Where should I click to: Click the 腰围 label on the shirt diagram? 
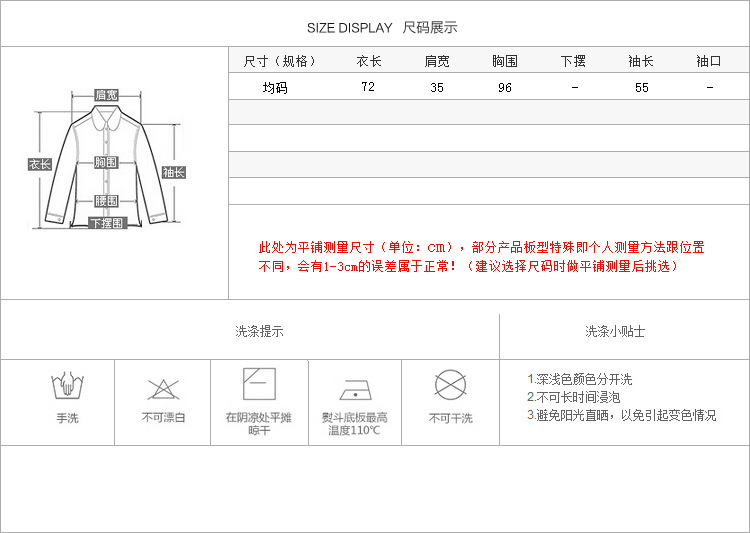click(106, 200)
